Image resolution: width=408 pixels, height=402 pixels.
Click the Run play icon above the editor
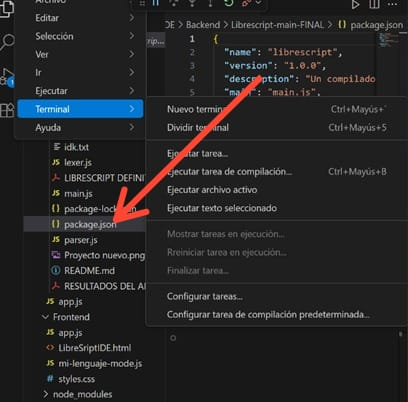355,5
